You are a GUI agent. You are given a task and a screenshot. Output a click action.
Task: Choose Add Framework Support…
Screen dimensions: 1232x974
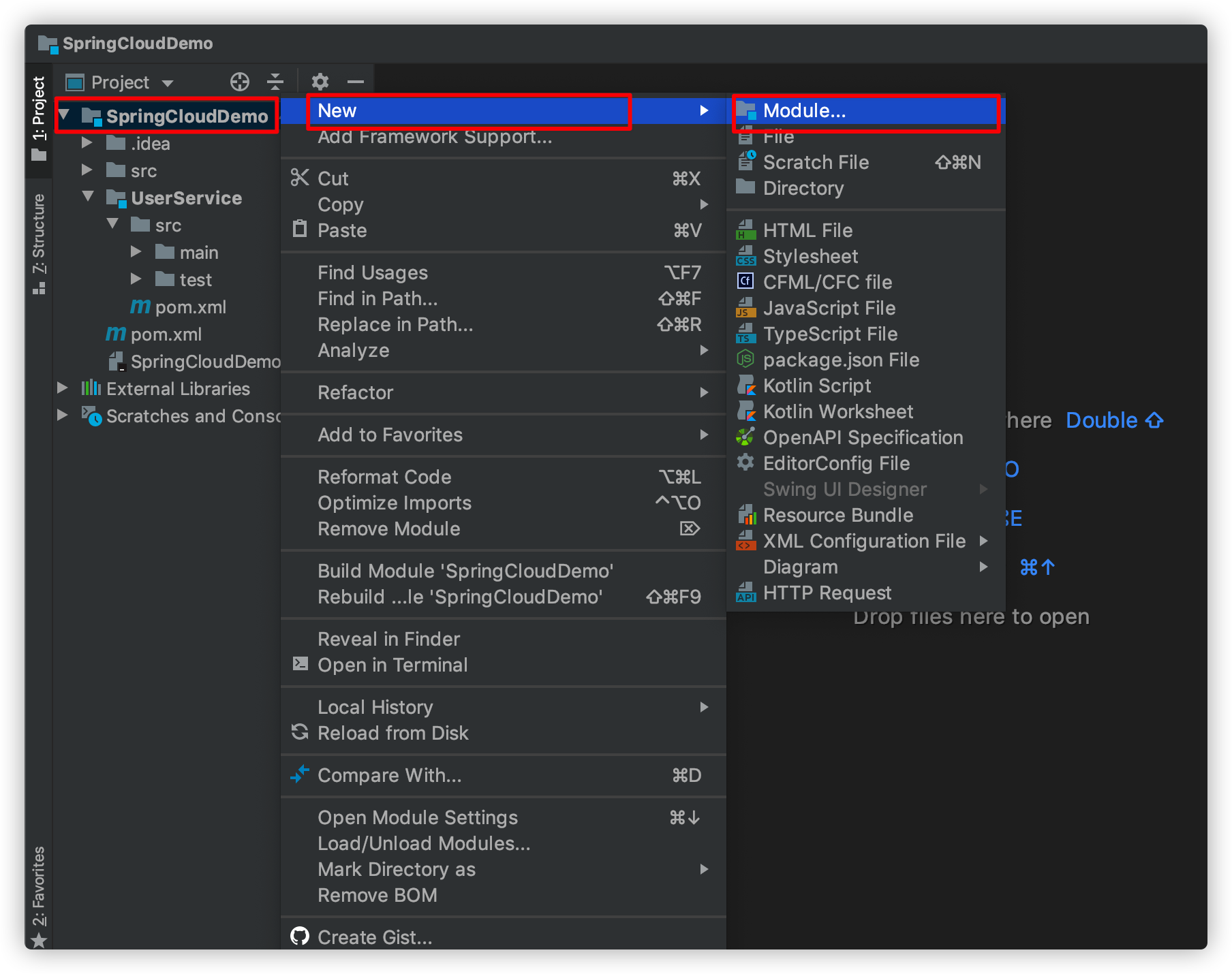(x=504, y=136)
